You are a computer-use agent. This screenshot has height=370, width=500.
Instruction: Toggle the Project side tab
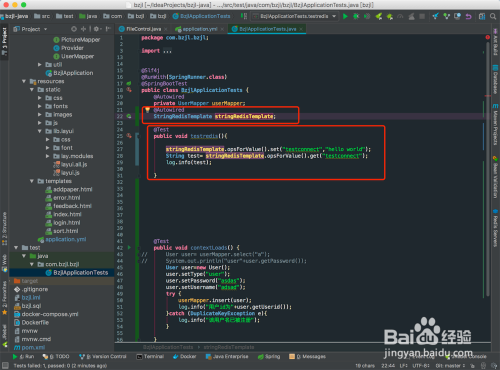click(x=4, y=42)
